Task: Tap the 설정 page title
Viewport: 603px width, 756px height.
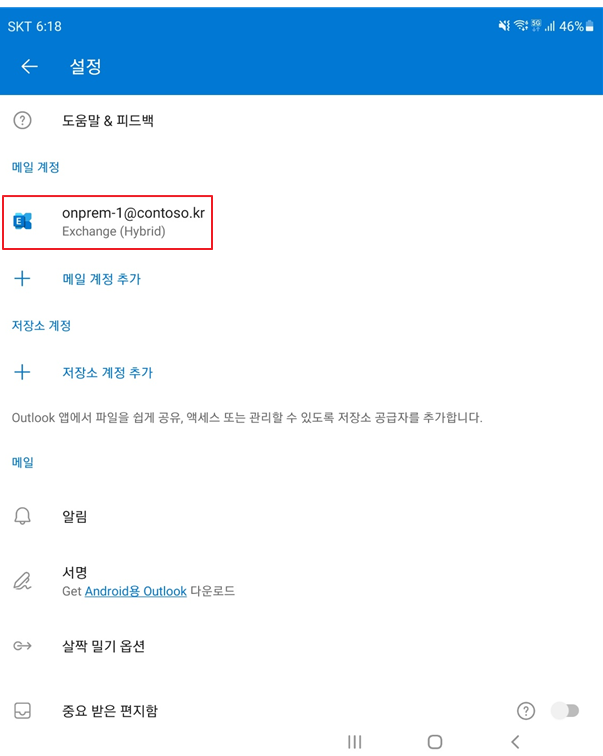Action: pyautogui.click(x=86, y=66)
